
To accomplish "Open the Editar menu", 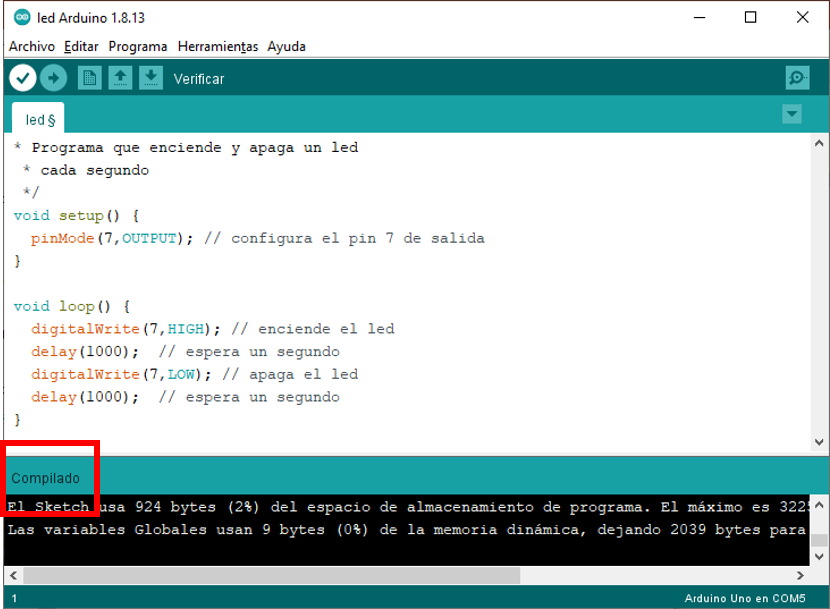I will [81, 46].
